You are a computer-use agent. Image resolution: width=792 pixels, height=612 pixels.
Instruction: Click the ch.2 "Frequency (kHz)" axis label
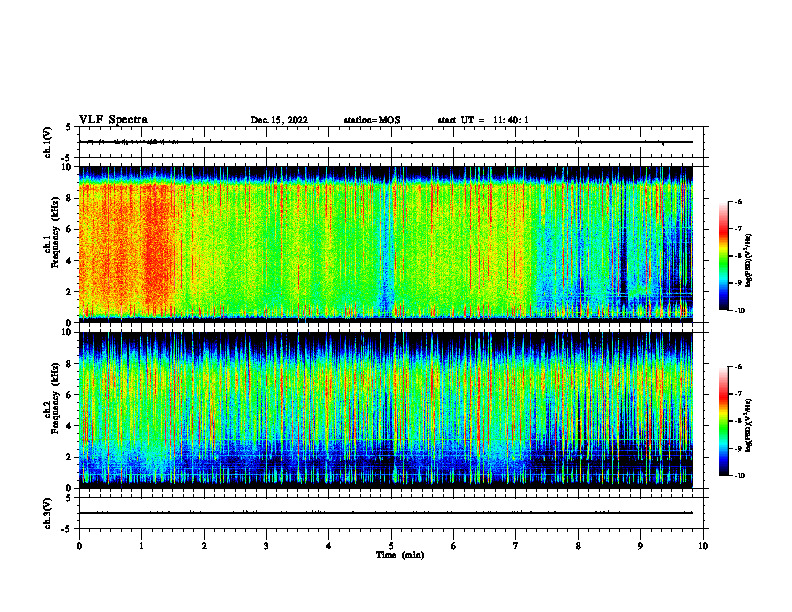(x=55, y=398)
